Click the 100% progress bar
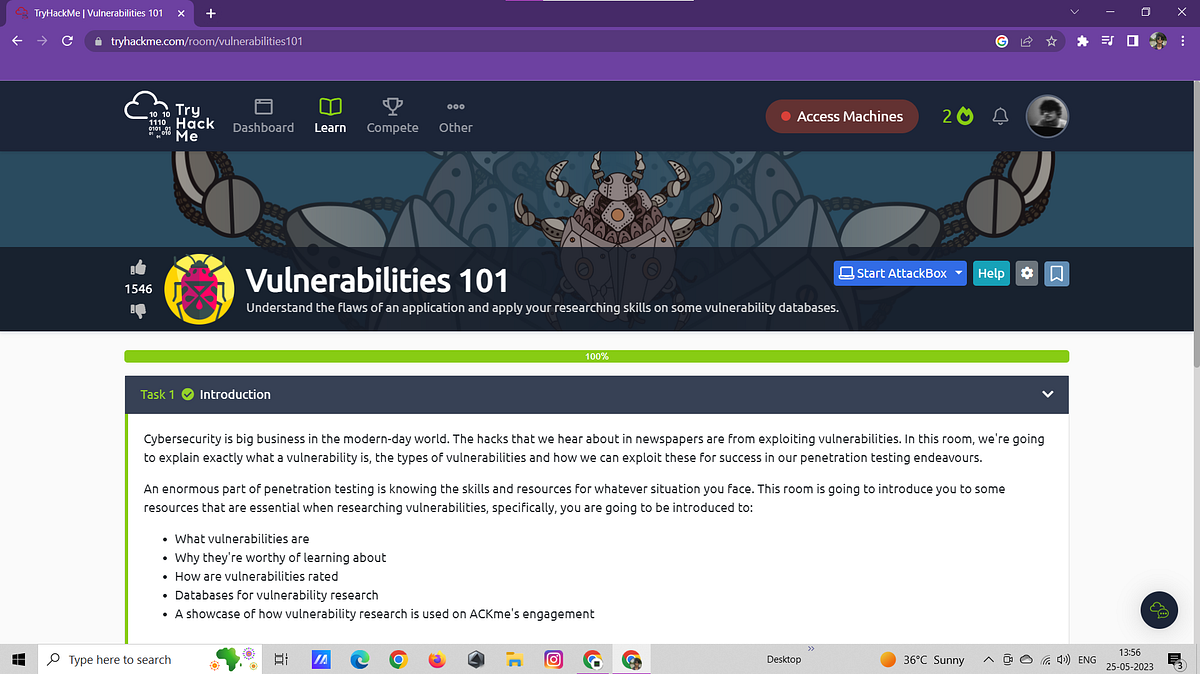The image size is (1200, 674). tap(596, 355)
